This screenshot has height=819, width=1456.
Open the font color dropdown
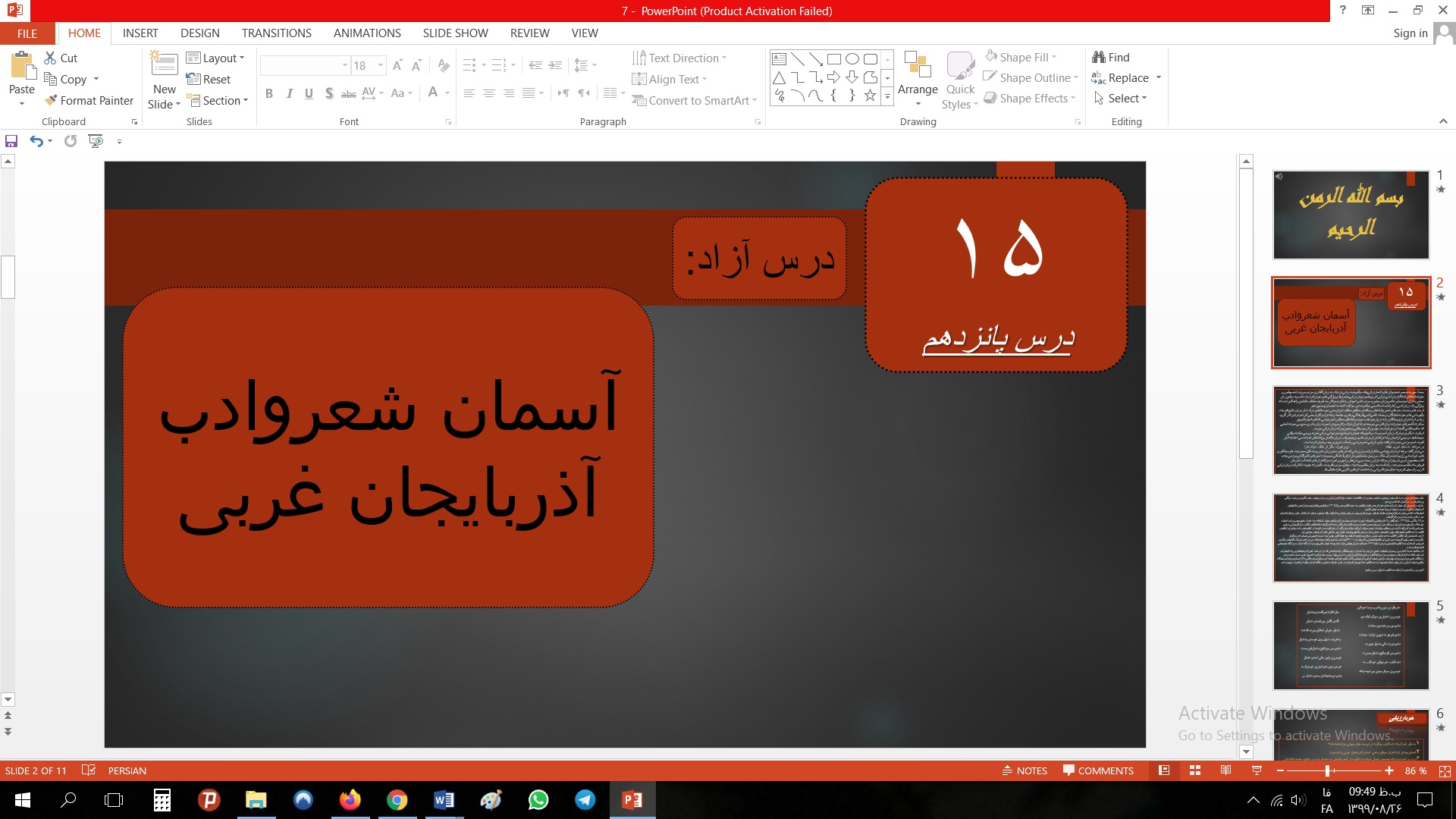[x=447, y=93]
